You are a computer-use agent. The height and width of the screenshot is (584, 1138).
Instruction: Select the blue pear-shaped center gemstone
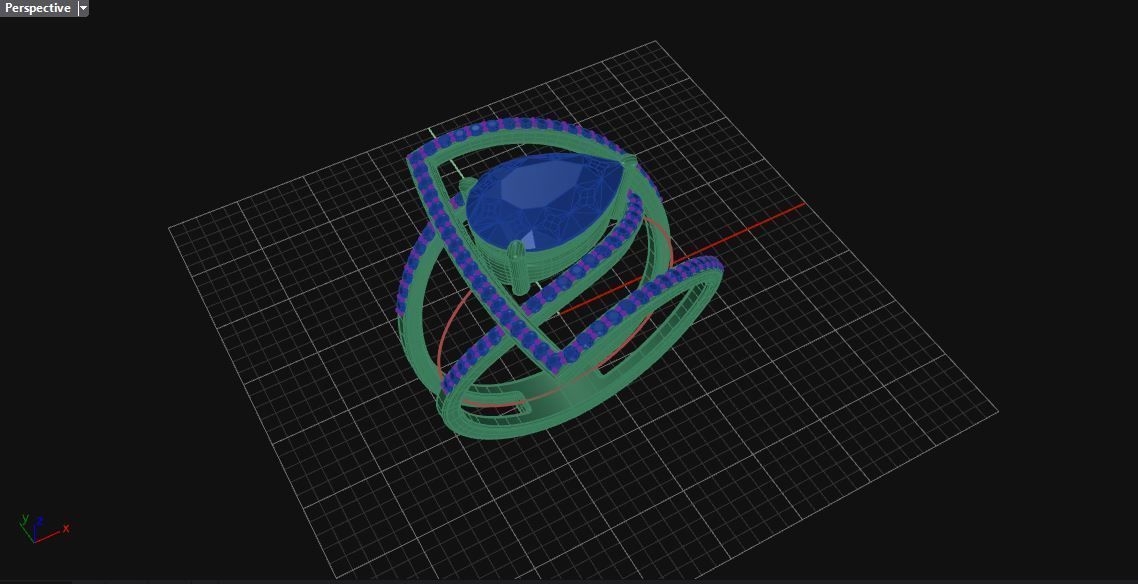pyautogui.click(x=544, y=202)
